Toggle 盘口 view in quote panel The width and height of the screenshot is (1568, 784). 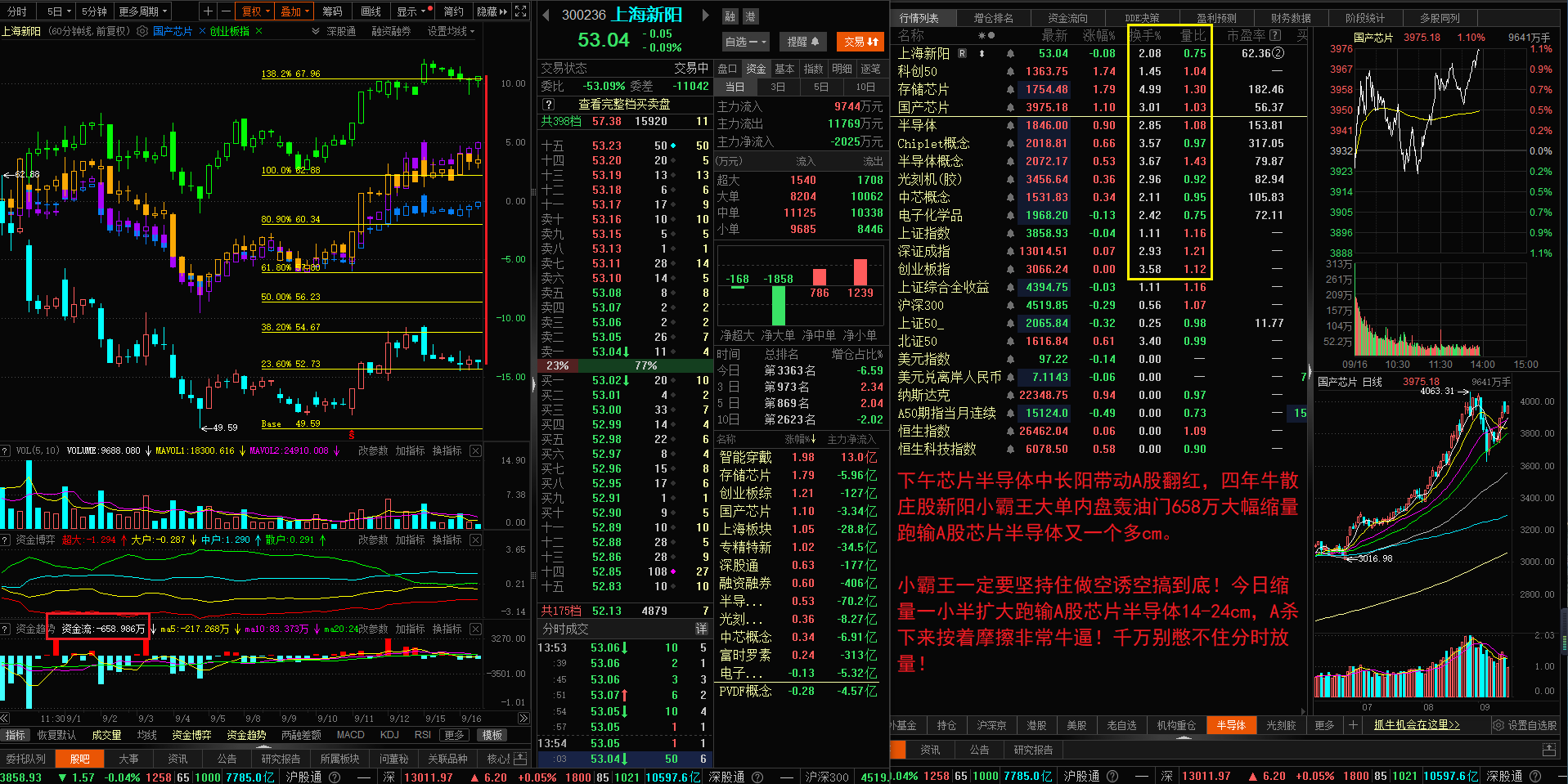tap(727, 69)
